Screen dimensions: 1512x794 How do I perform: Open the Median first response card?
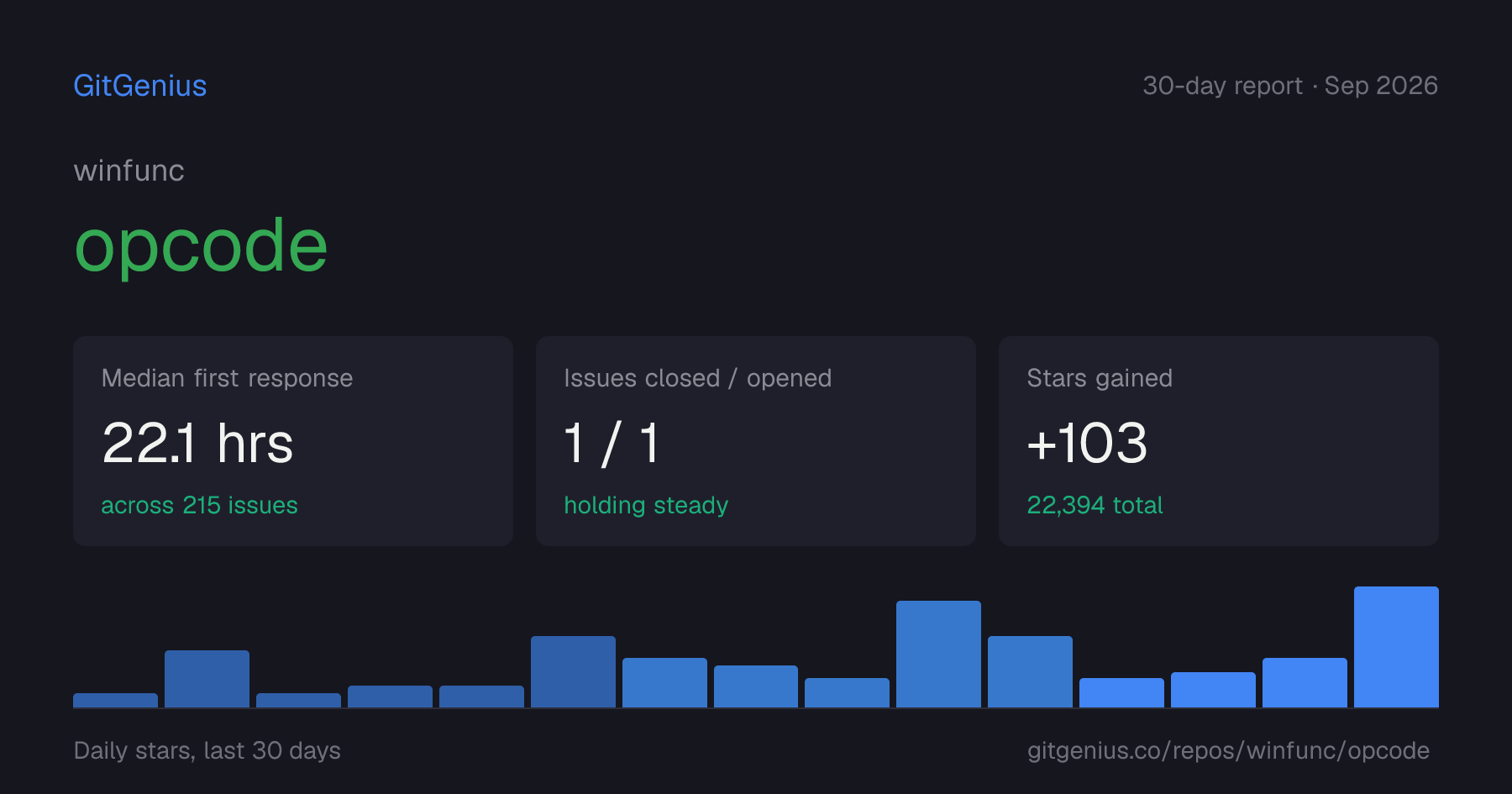(x=293, y=441)
